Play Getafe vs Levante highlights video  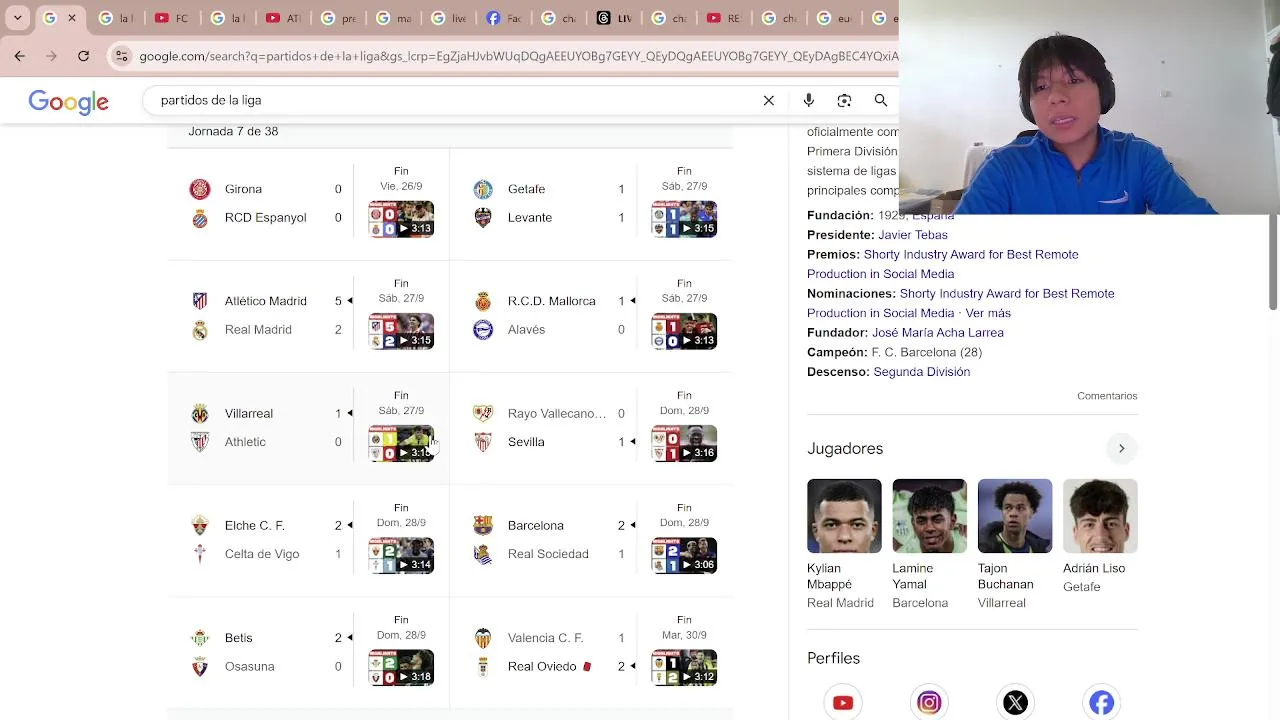(x=684, y=219)
